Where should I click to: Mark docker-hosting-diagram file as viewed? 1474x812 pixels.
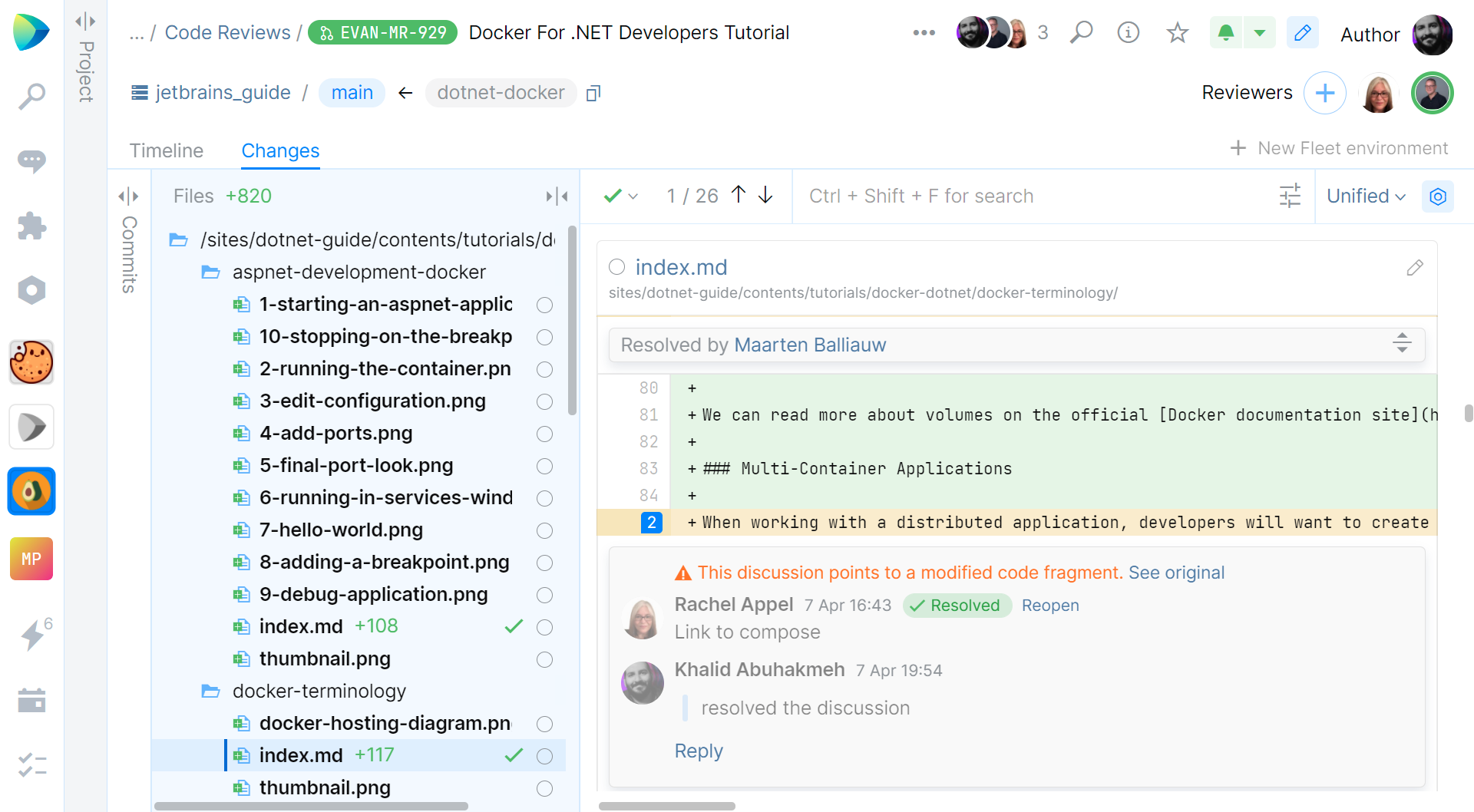544,725
